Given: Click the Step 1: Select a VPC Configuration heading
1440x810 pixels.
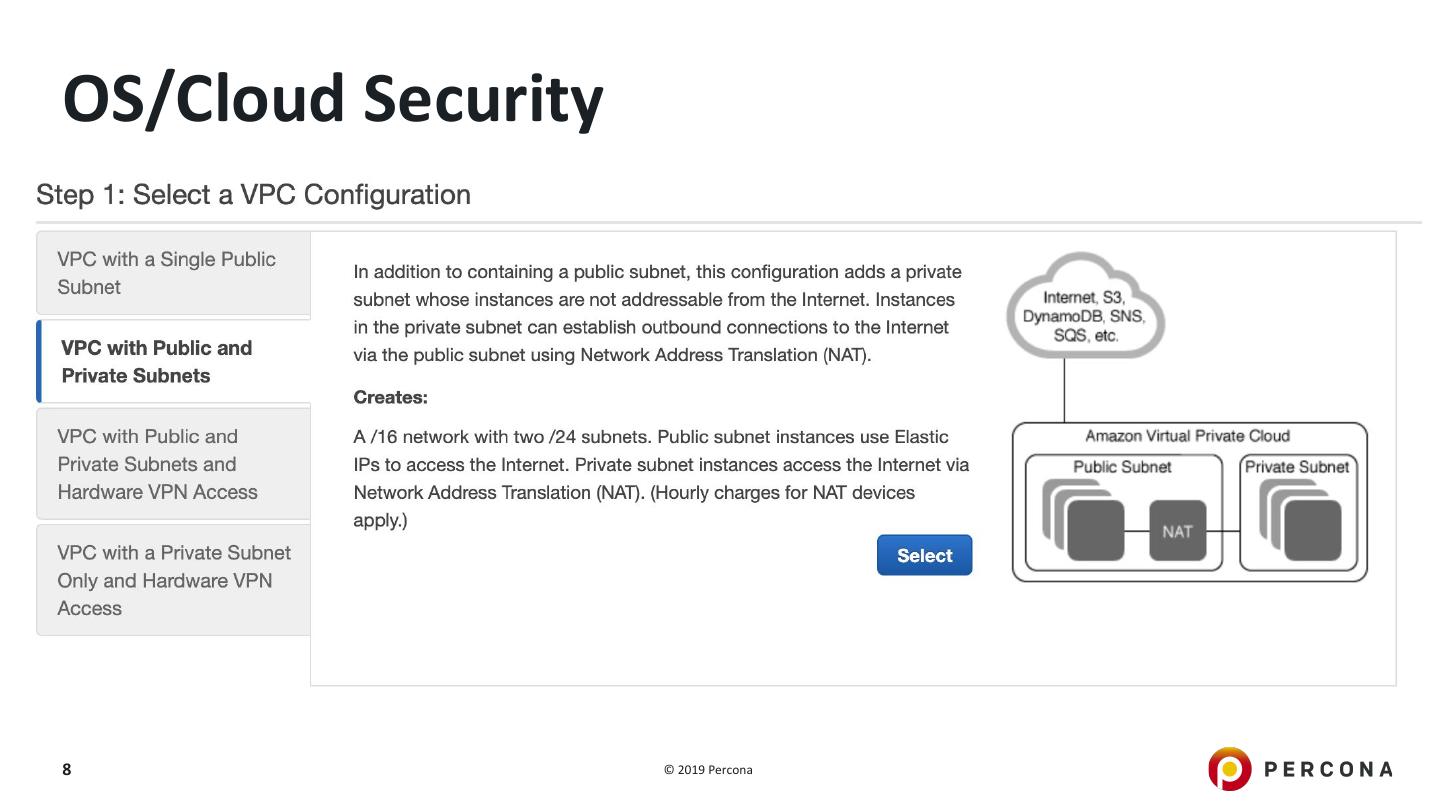Looking at the screenshot, I should click(x=253, y=194).
